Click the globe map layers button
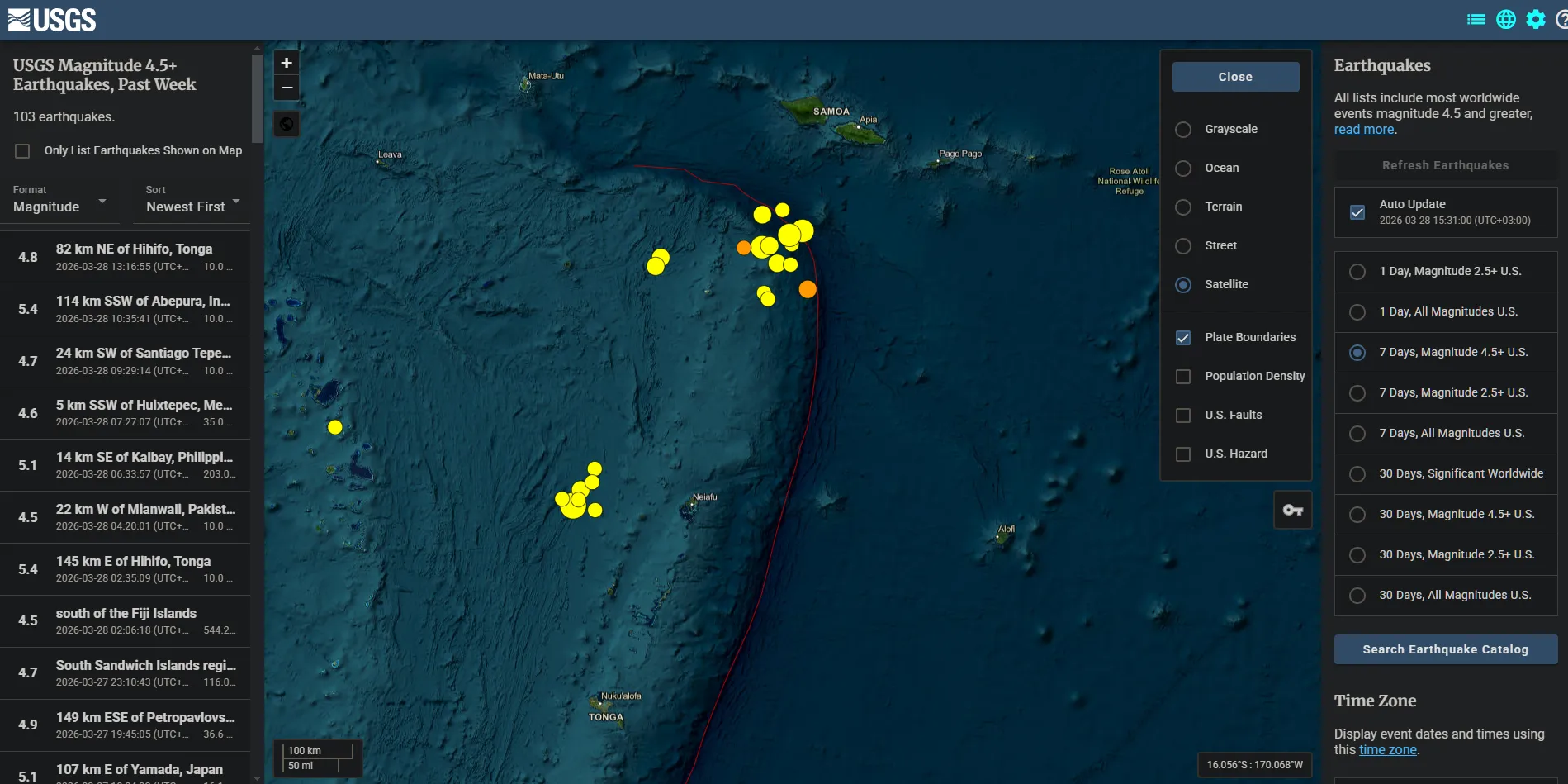The width and height of the screenshot is (1568, 784). (287, 124)
